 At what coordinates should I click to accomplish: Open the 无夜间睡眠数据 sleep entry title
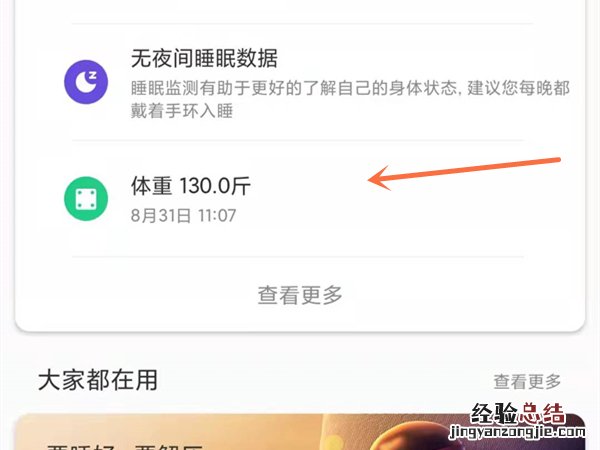tap(204, 58)
